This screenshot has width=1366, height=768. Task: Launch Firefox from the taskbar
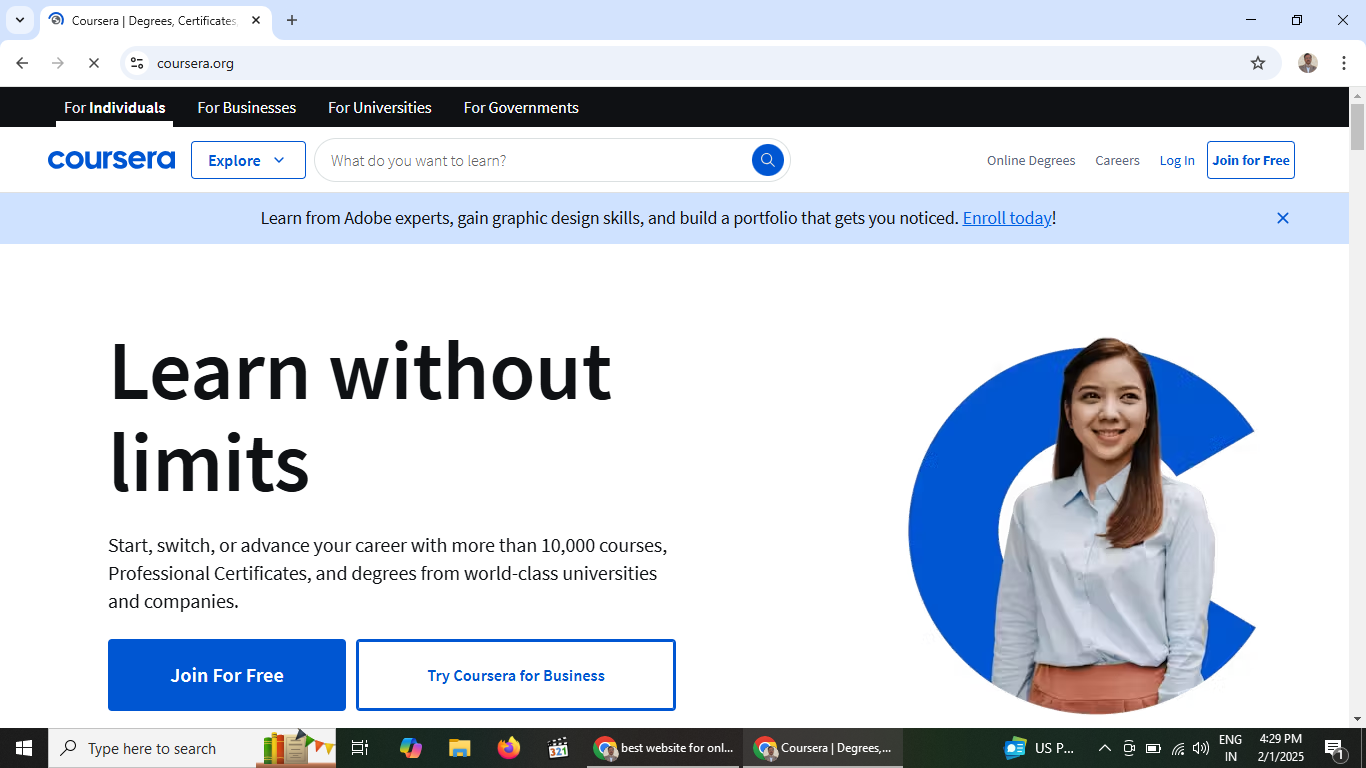tap(509, 748)
